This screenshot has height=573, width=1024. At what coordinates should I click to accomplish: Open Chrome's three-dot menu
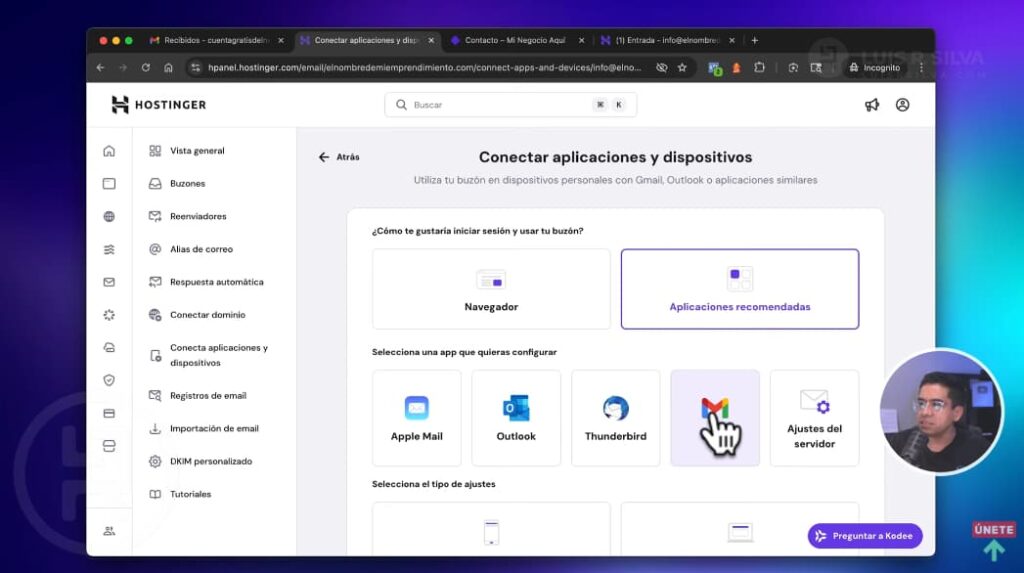coord(921,67)
